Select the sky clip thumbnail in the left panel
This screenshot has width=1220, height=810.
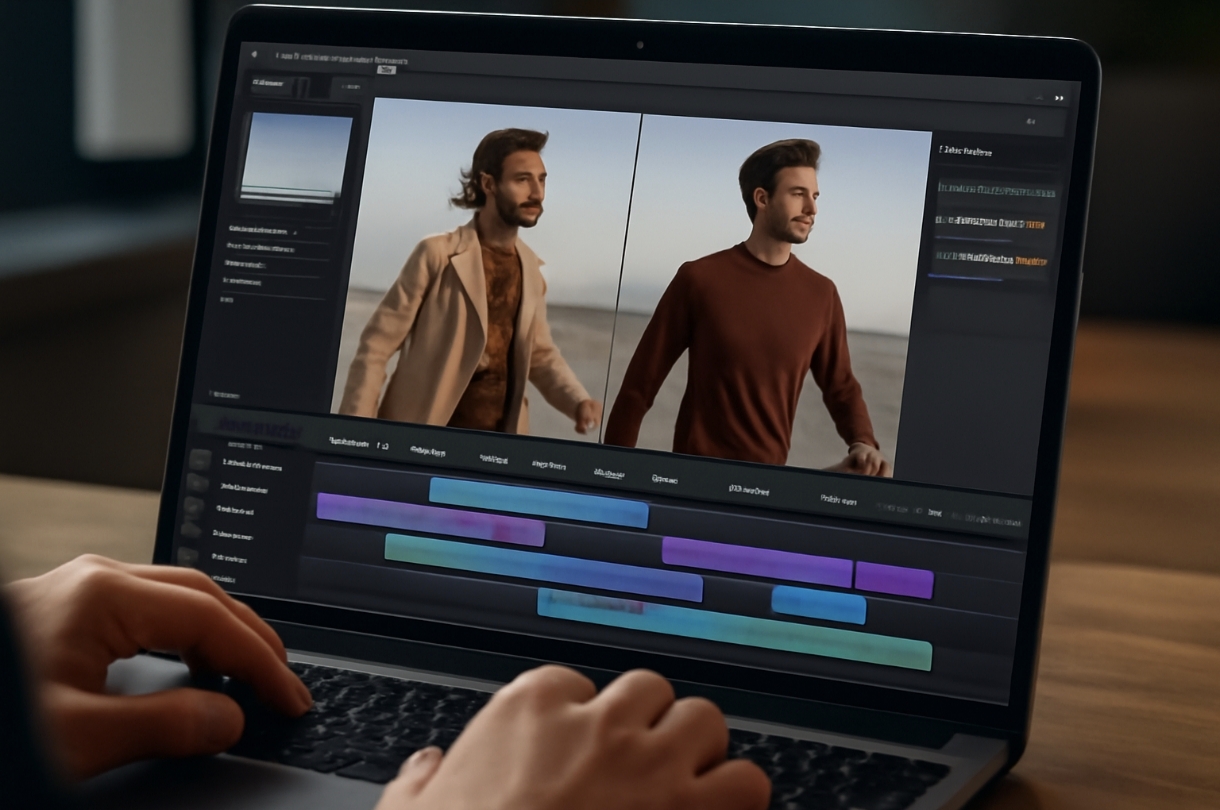click(296, 160)
